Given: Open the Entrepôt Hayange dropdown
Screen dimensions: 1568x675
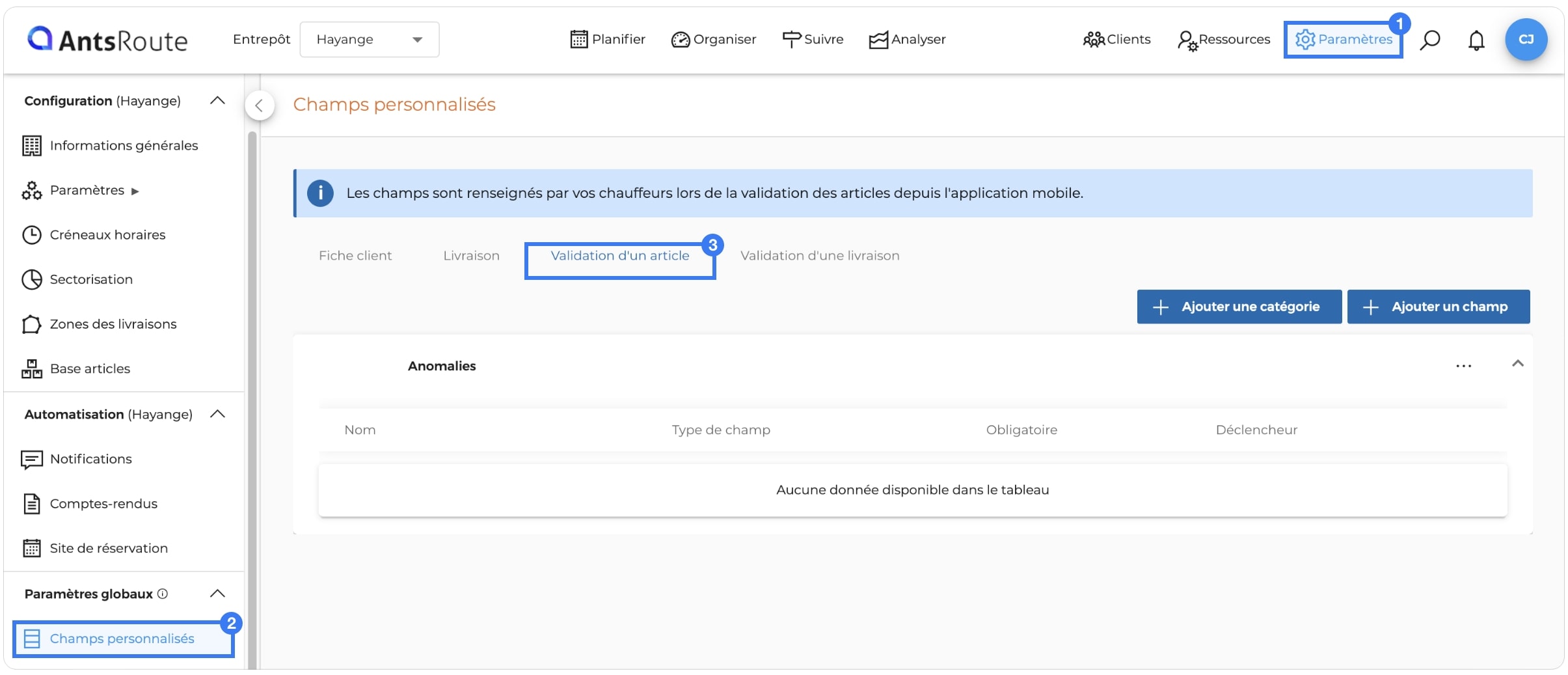Looking at the screenshot, I should tap(369, 39).
